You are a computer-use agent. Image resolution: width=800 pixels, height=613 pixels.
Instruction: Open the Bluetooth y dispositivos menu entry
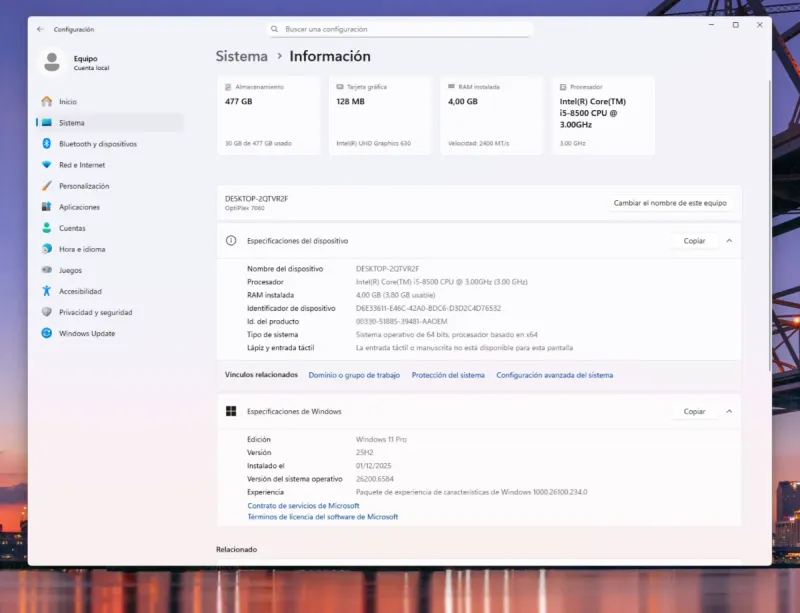click(x=110, y=144)
